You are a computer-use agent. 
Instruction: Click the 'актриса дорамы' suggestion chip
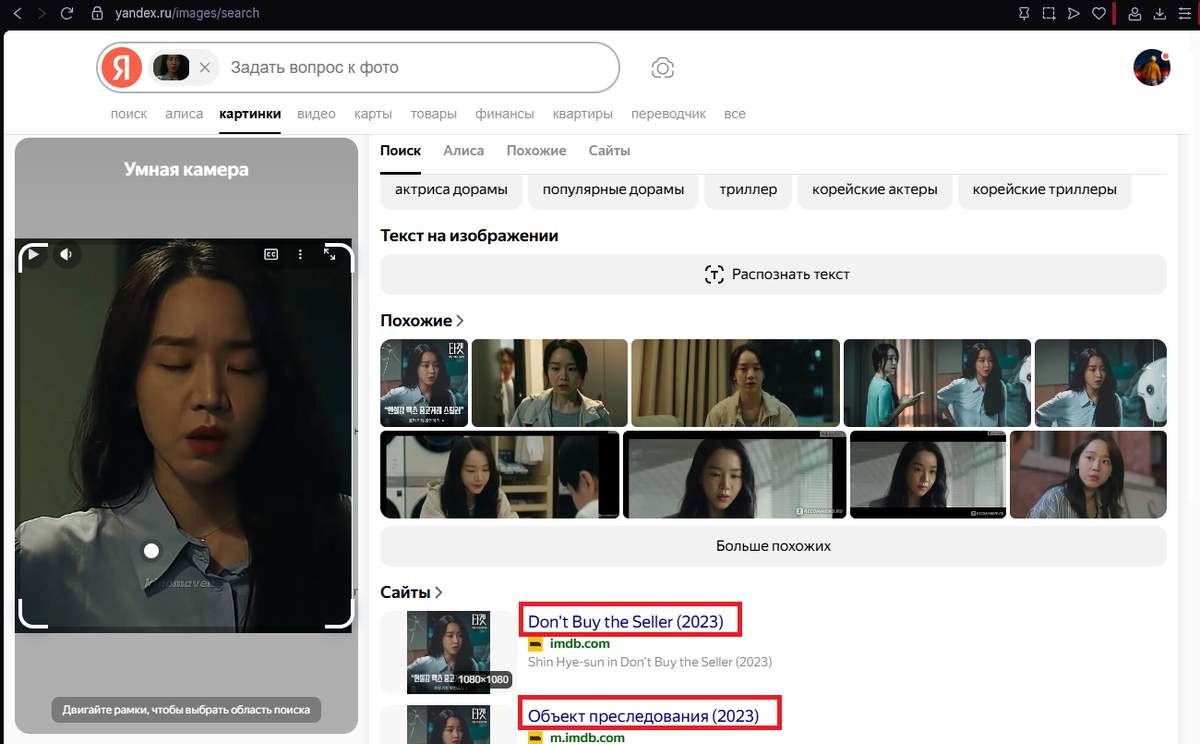coord(451,189)
